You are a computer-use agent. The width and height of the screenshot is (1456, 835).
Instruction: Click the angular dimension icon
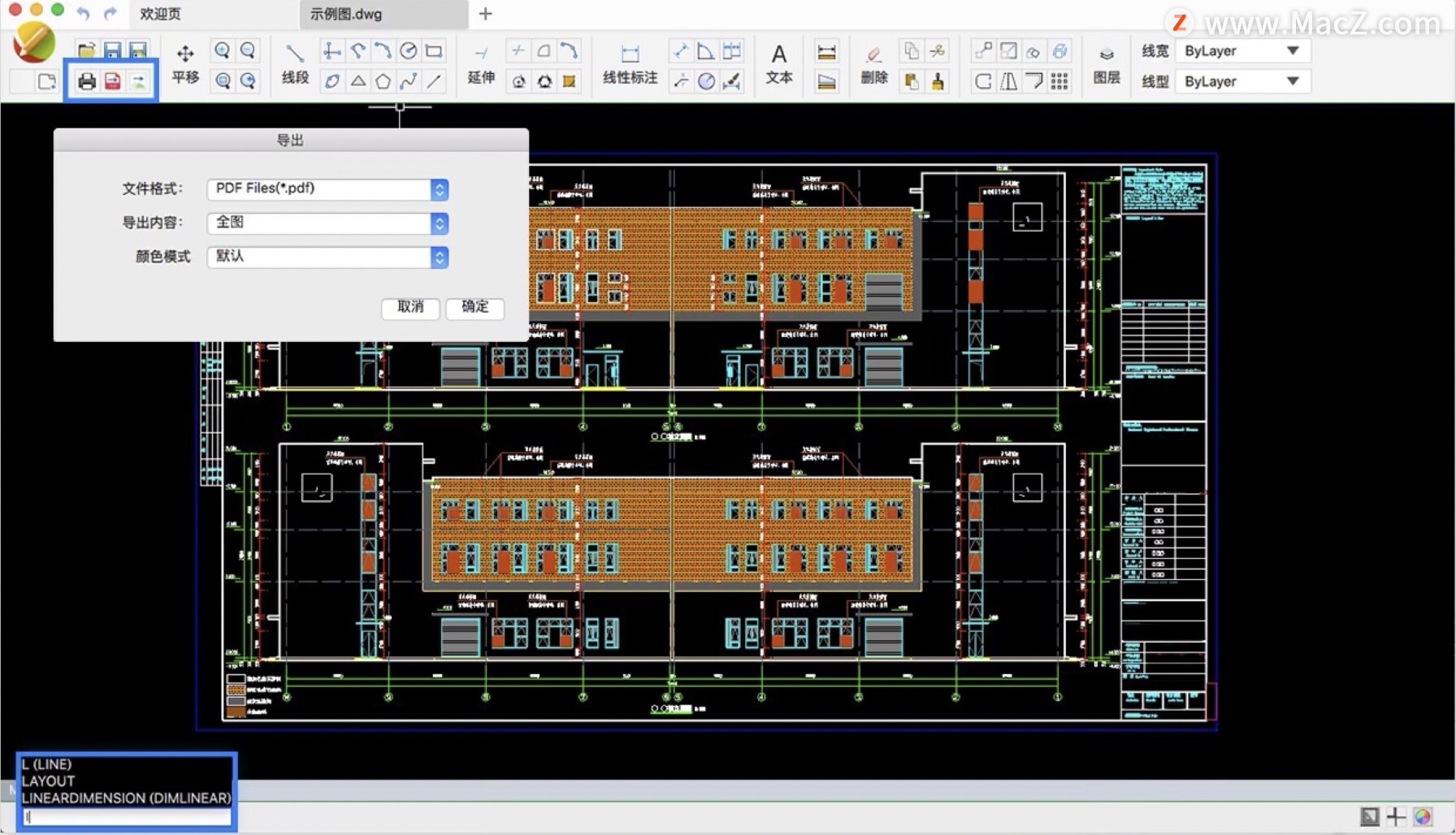pyautogui.click(x=705, y=51)
